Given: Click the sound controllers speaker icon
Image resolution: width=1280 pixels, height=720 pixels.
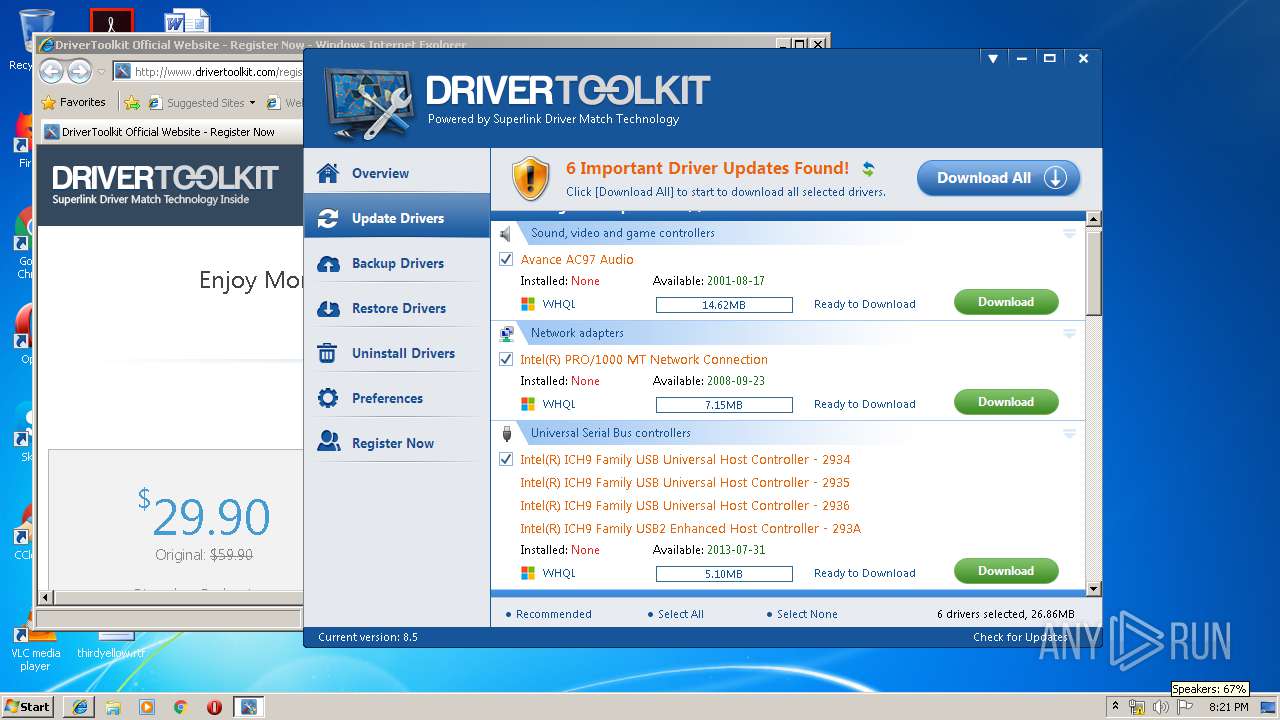Looking at the screenshot, I should [506, 233].
